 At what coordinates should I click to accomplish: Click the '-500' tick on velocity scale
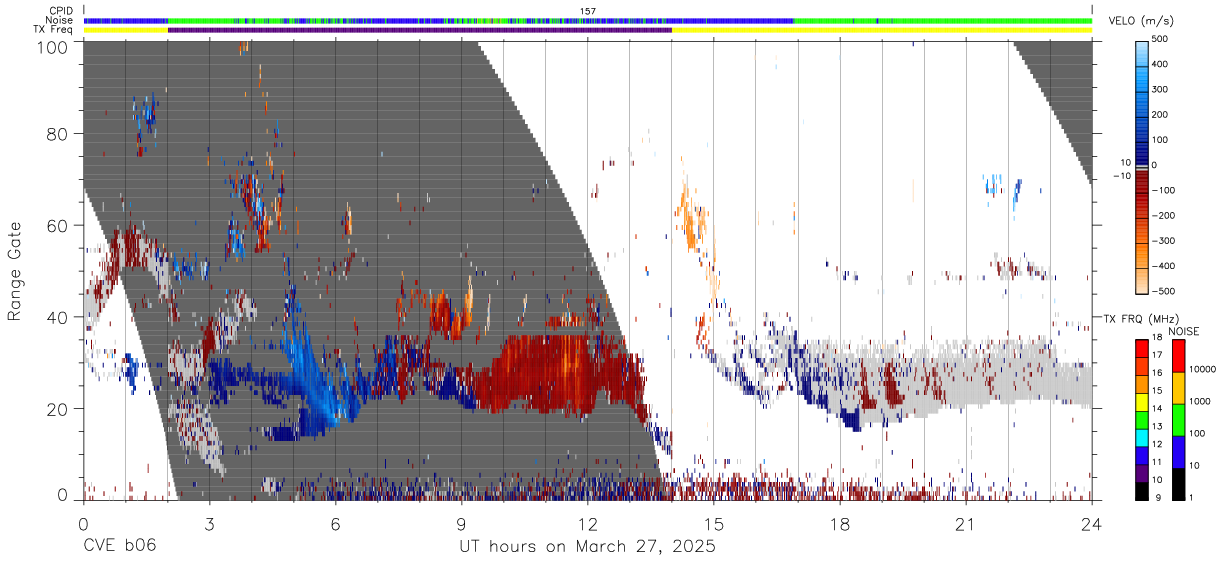1163,291
